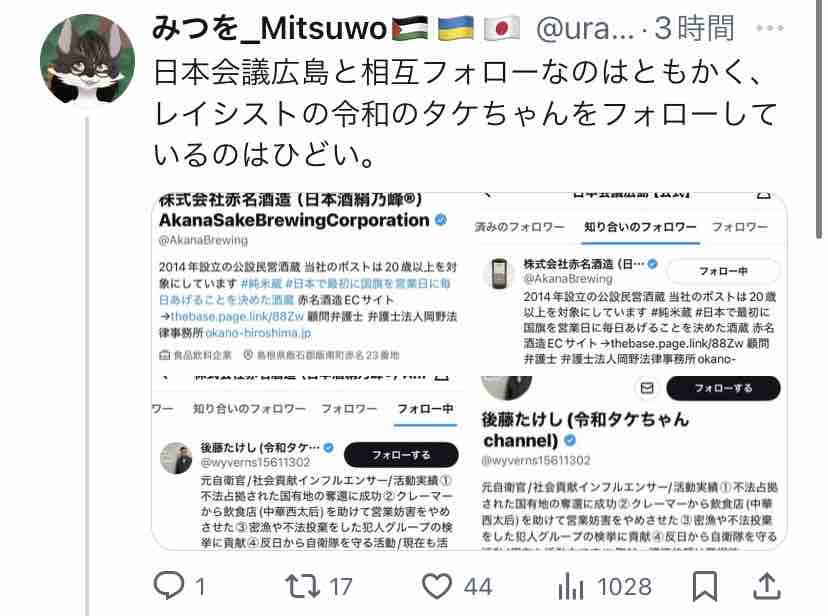Select the 知り合いのフォロワー tab at top right
This screenshot has width=828, height=616.
(640, 227)
